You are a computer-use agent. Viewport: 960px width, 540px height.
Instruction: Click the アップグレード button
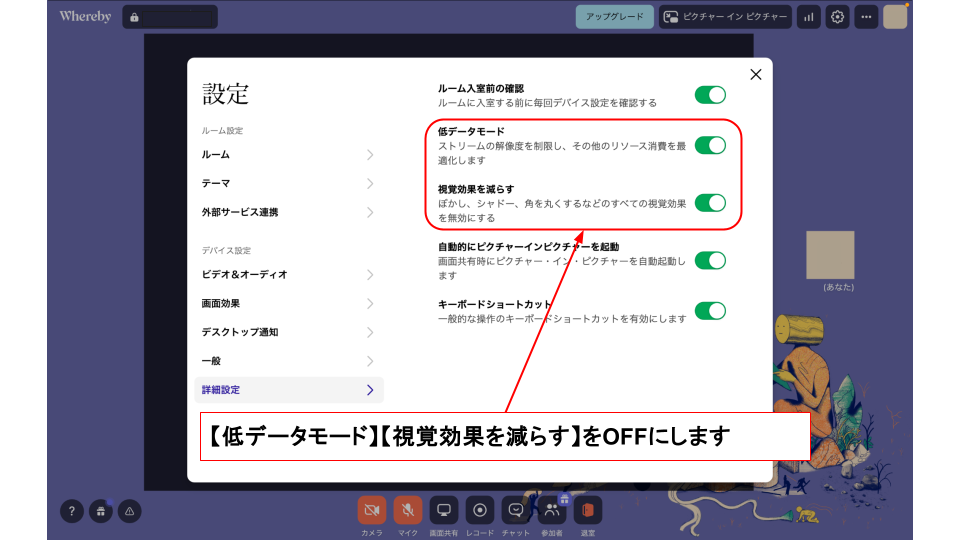point(614,17)
